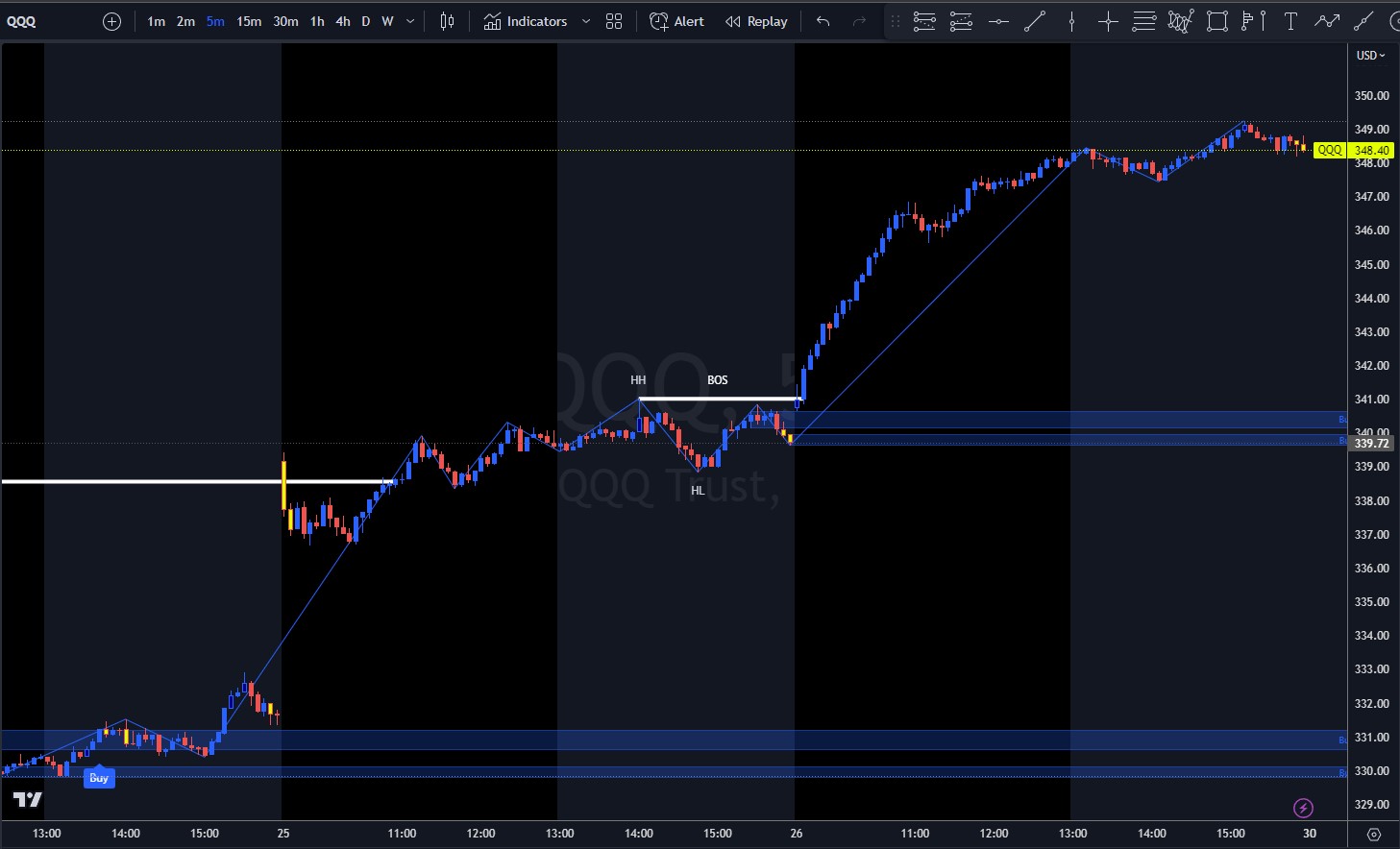Click the undo arrow

(x=823, y=21)
